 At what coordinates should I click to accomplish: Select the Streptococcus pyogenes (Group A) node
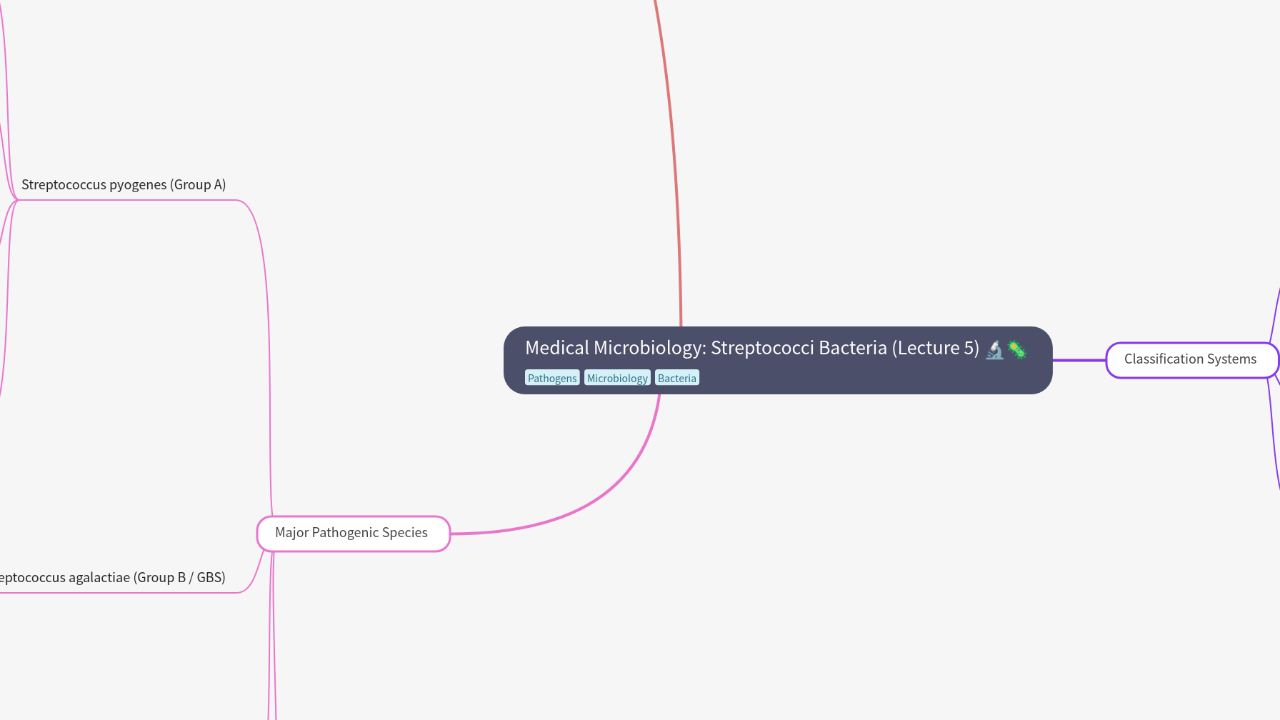coord(124,184)
